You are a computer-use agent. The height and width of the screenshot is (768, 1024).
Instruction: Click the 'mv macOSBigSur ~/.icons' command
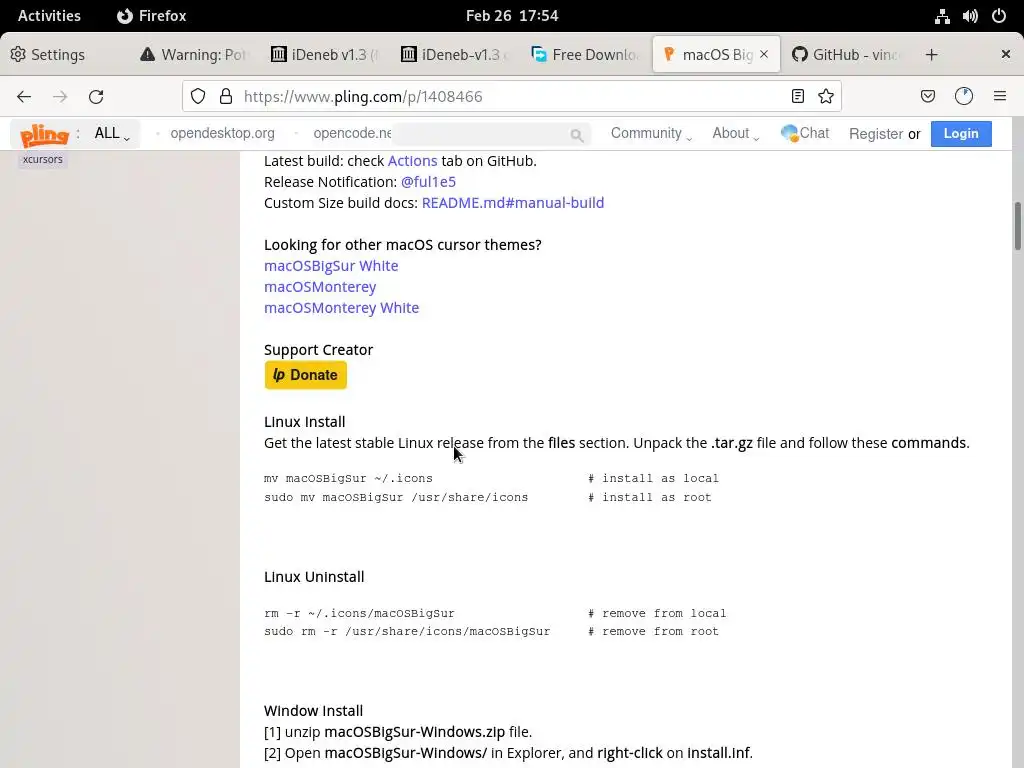click(348, 479)
